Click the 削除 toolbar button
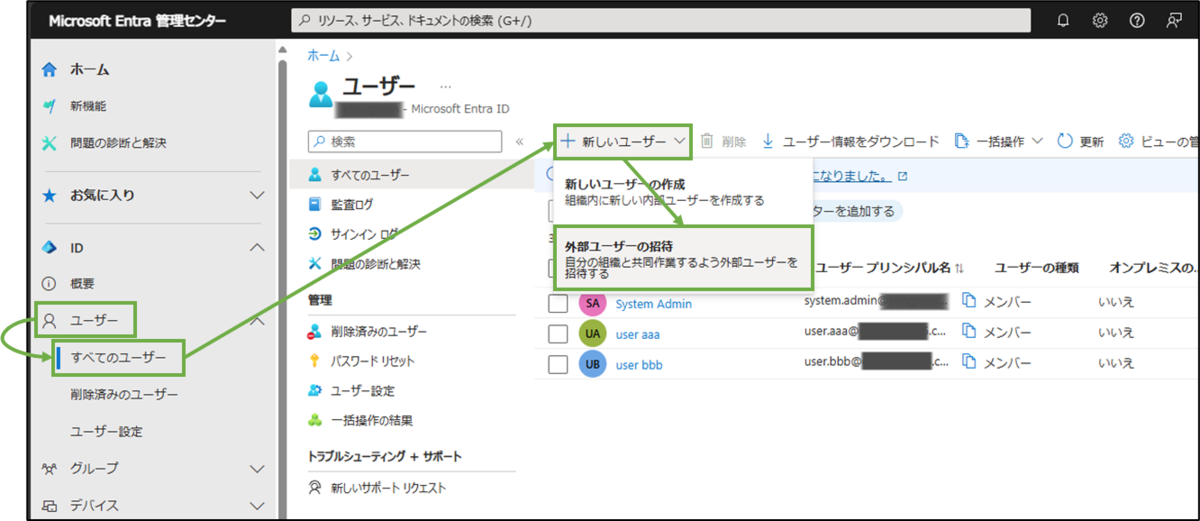Screen dimensions: 1200x521 click(723, 141)
